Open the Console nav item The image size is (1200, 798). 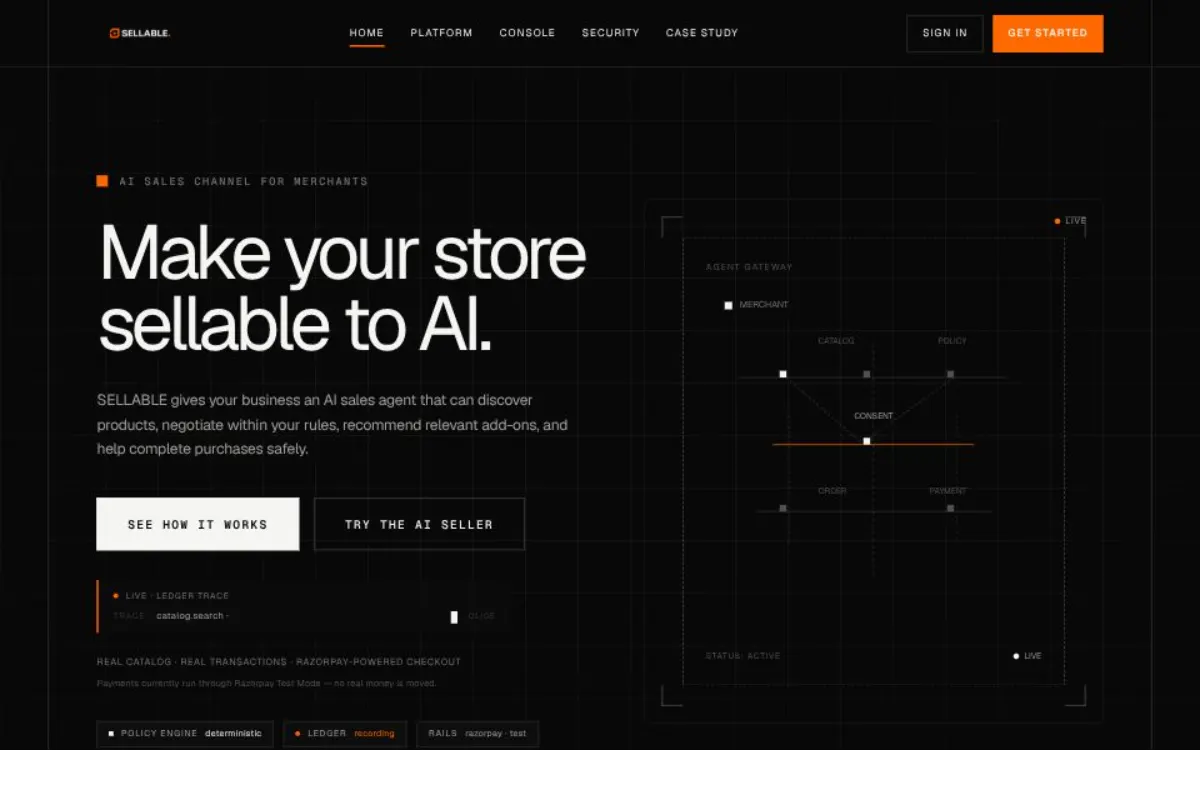527,33
